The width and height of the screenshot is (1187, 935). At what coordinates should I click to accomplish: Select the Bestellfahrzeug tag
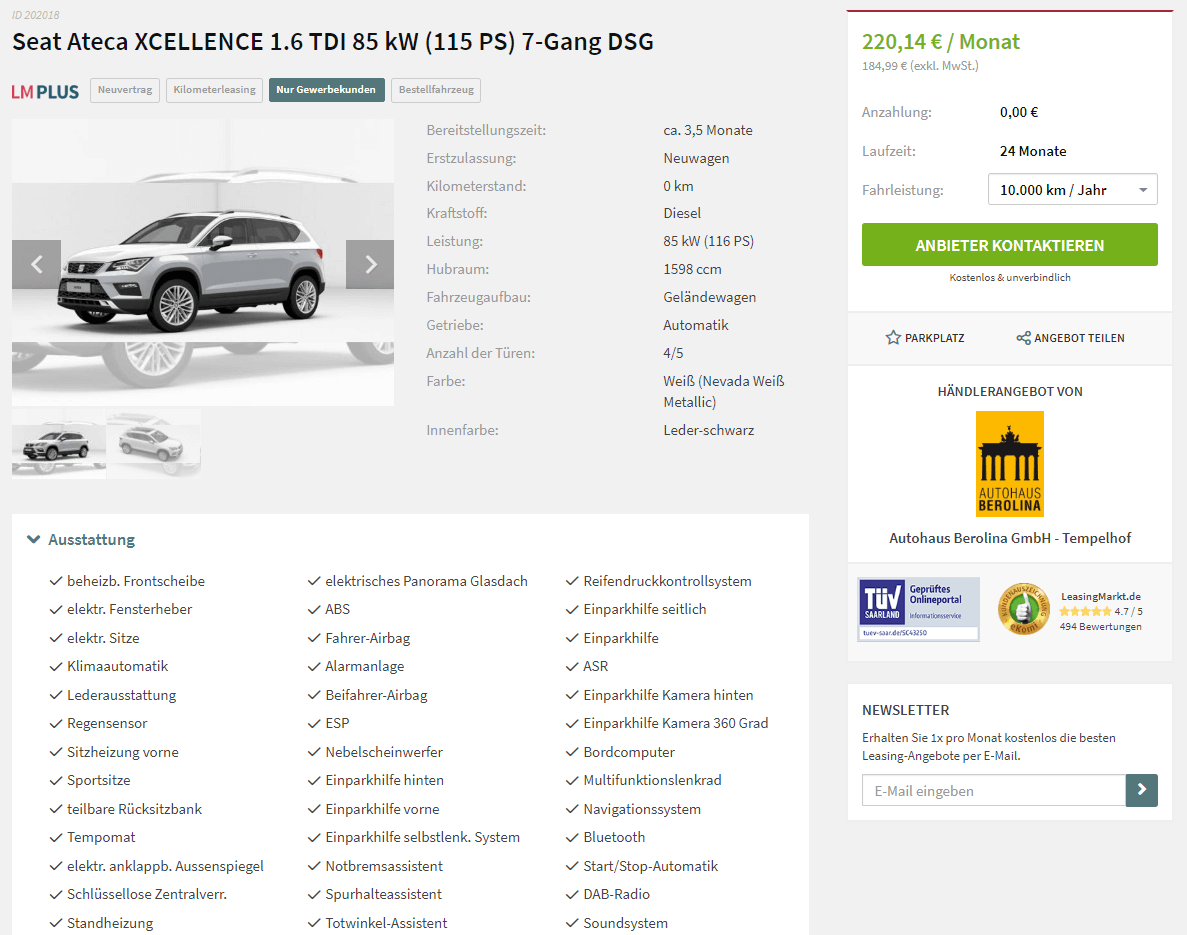[x=436, y=90]
